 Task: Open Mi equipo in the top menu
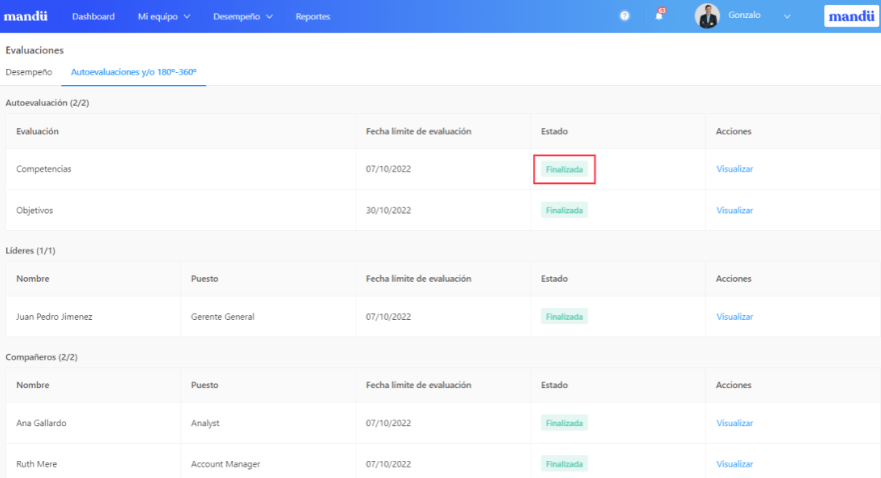click(158, 16)
